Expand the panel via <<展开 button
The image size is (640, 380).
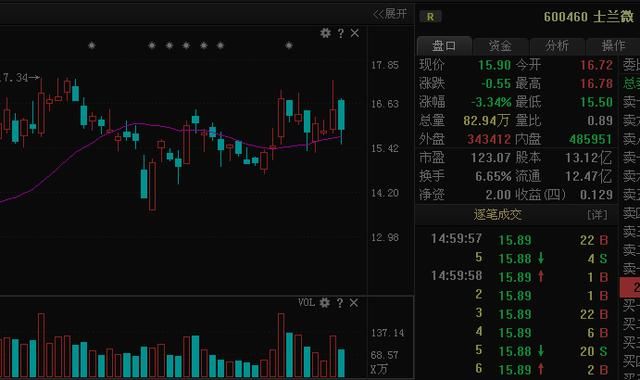pos(390,14)
